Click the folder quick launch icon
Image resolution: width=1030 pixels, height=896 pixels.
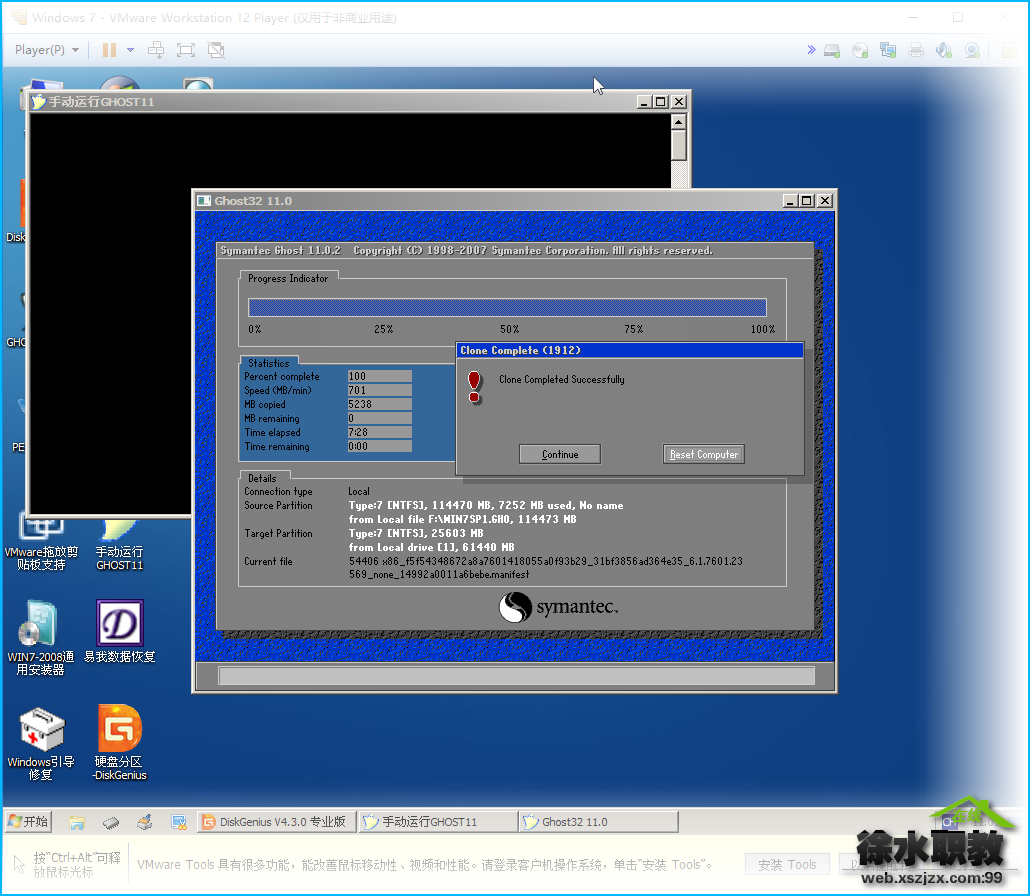pyautogui.click(x=78, y=822)
